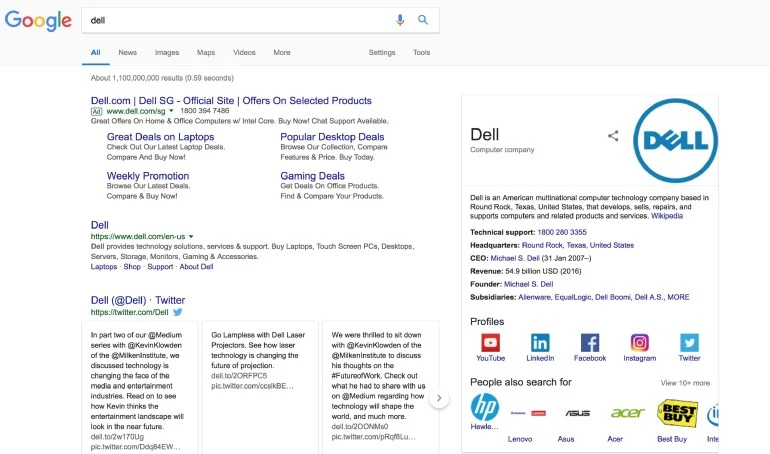
Task: Open the More search categories menu
Action: coord(282,52)
